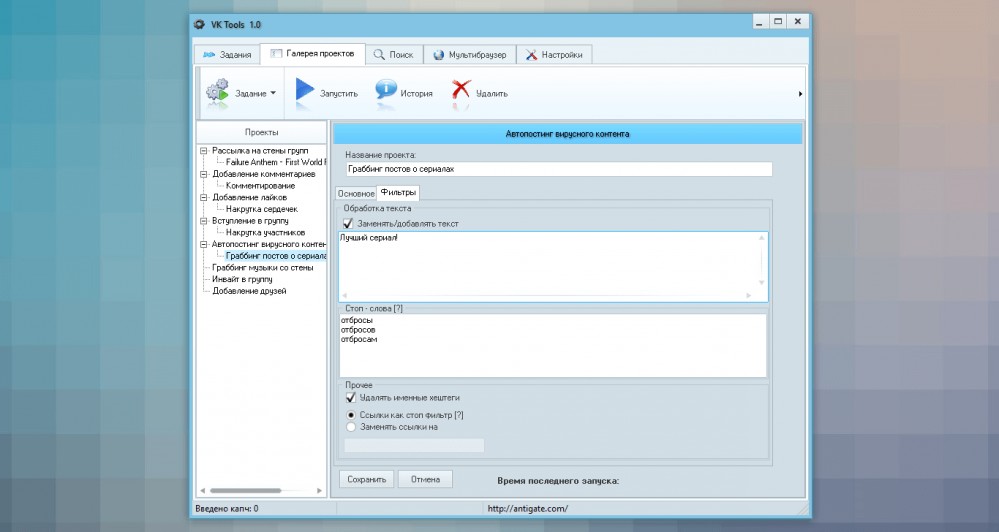Collapse Добавление комментариев node

204,174
